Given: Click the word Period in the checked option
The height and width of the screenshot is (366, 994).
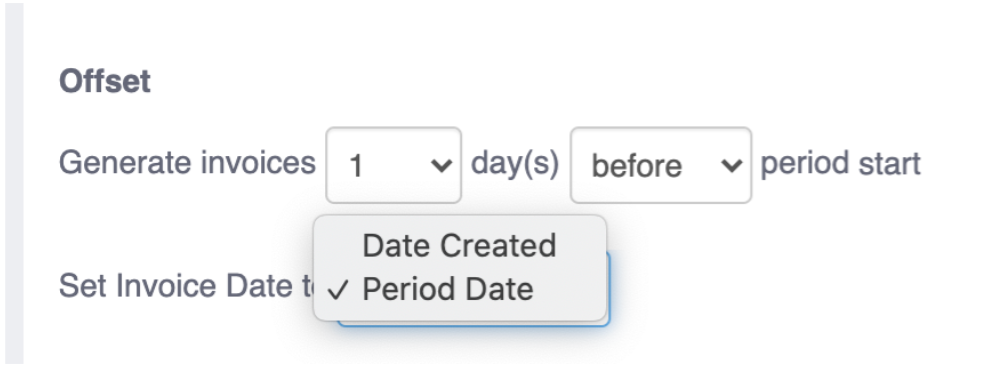Looking at the screenshot, I should pyautogui.click(x=408, y=289).
